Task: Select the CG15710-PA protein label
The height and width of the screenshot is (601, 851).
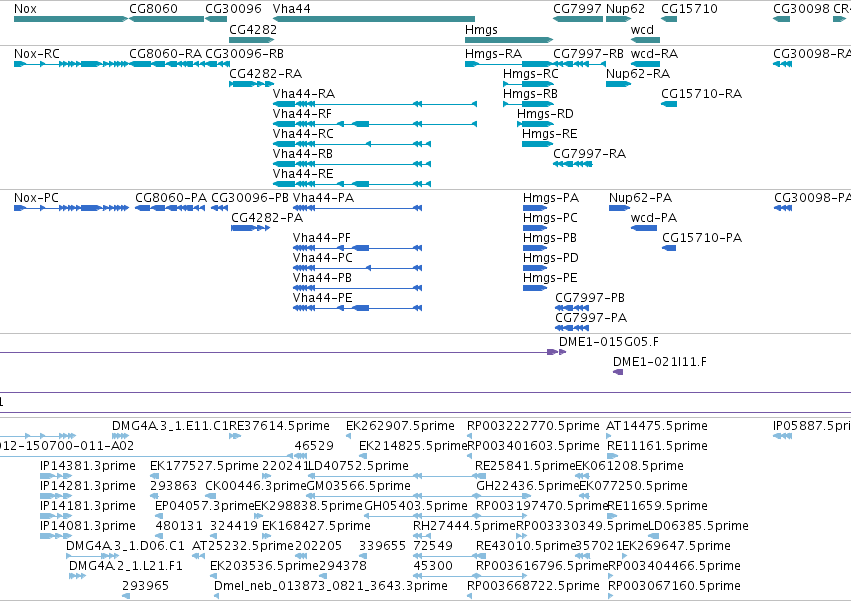Action: coord(702,238)
